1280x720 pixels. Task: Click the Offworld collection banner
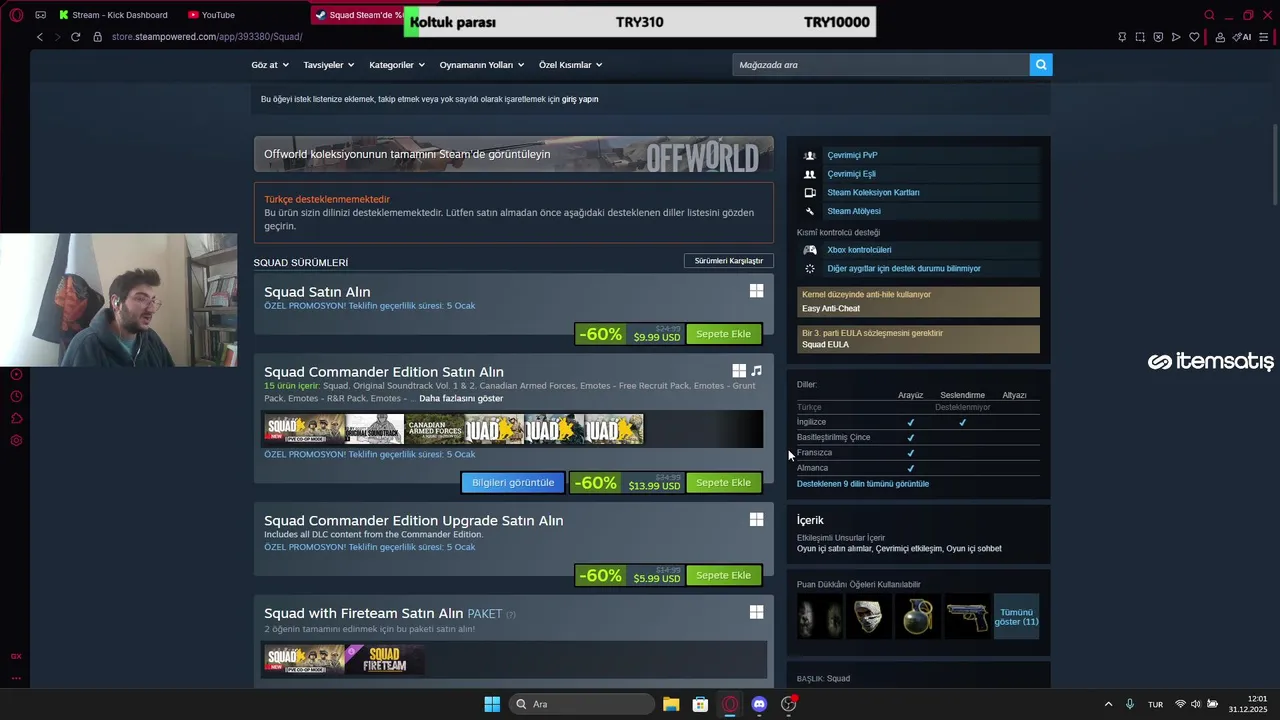[513, 154]
